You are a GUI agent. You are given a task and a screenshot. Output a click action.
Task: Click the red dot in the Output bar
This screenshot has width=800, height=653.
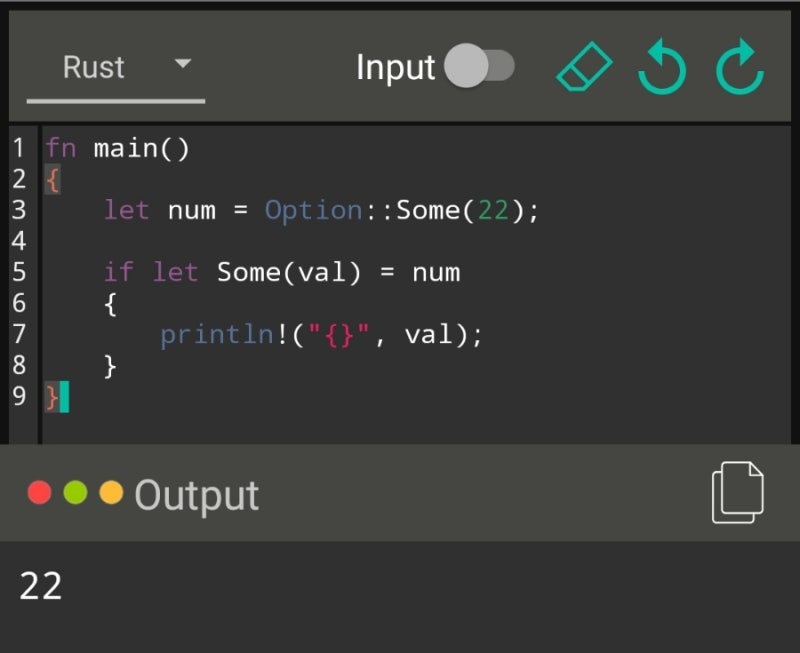pos(40,492)
